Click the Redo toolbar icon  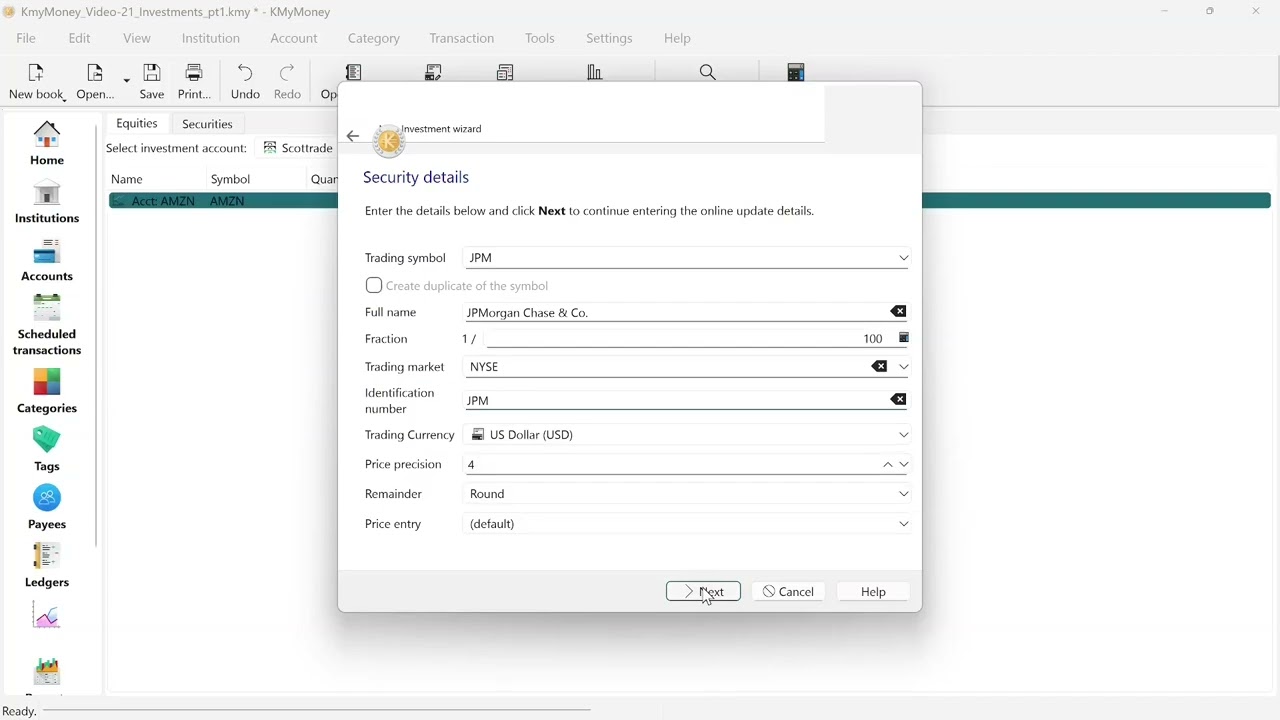click(x=287, y=82)
